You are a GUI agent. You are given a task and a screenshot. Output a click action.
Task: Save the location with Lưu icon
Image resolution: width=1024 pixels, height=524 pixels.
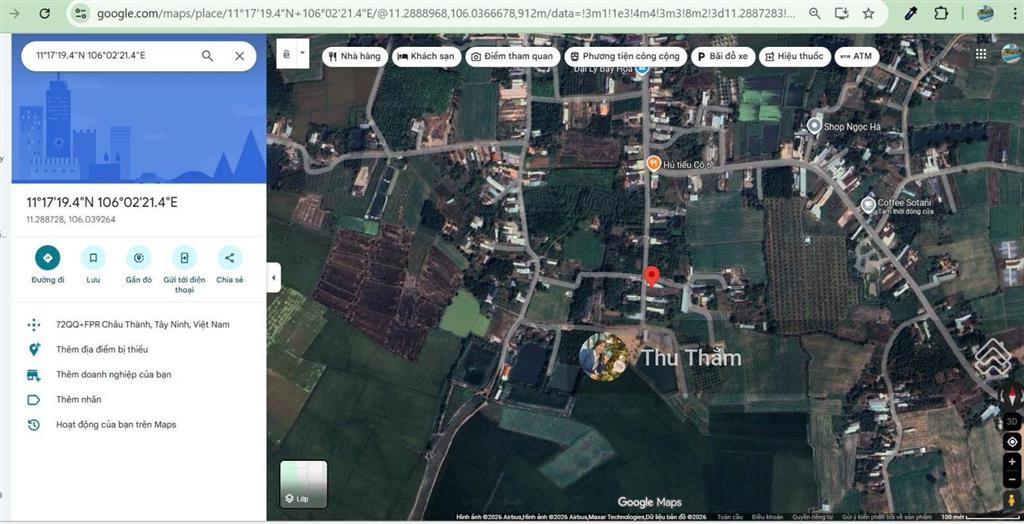click(x=93, y=258)
